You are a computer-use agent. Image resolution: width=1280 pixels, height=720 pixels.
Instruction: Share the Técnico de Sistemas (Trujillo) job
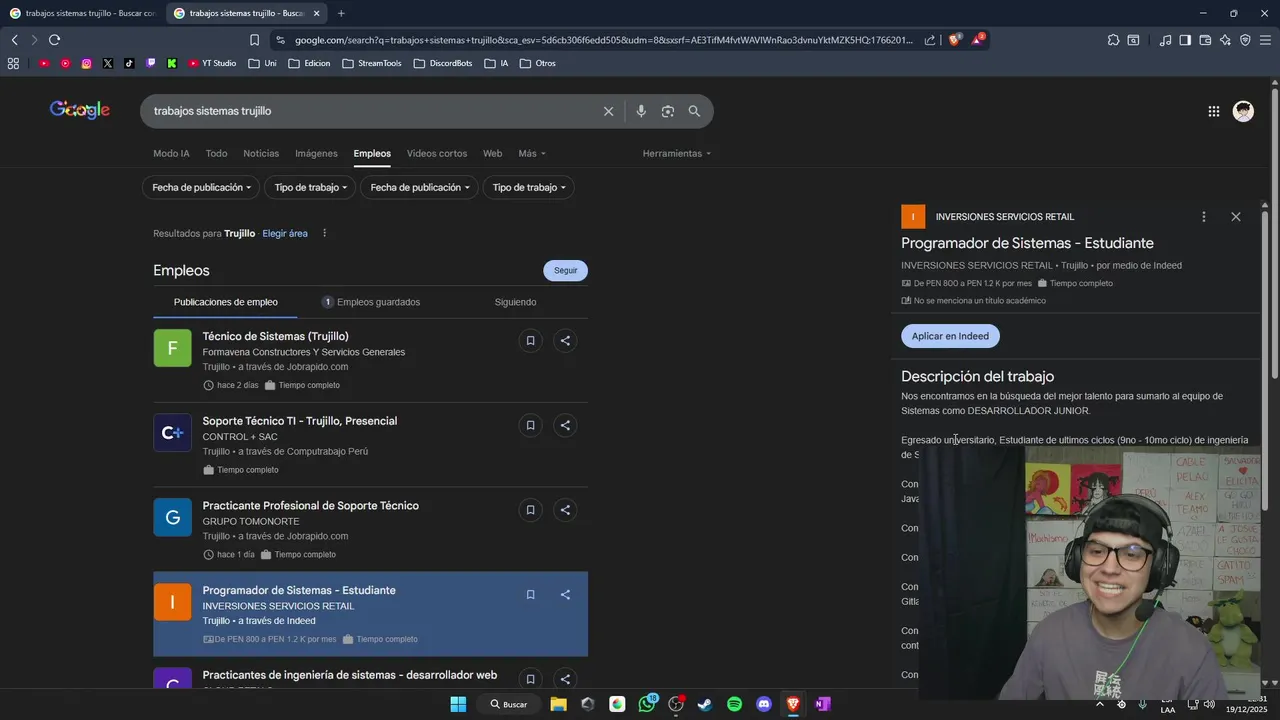[565, 340]
